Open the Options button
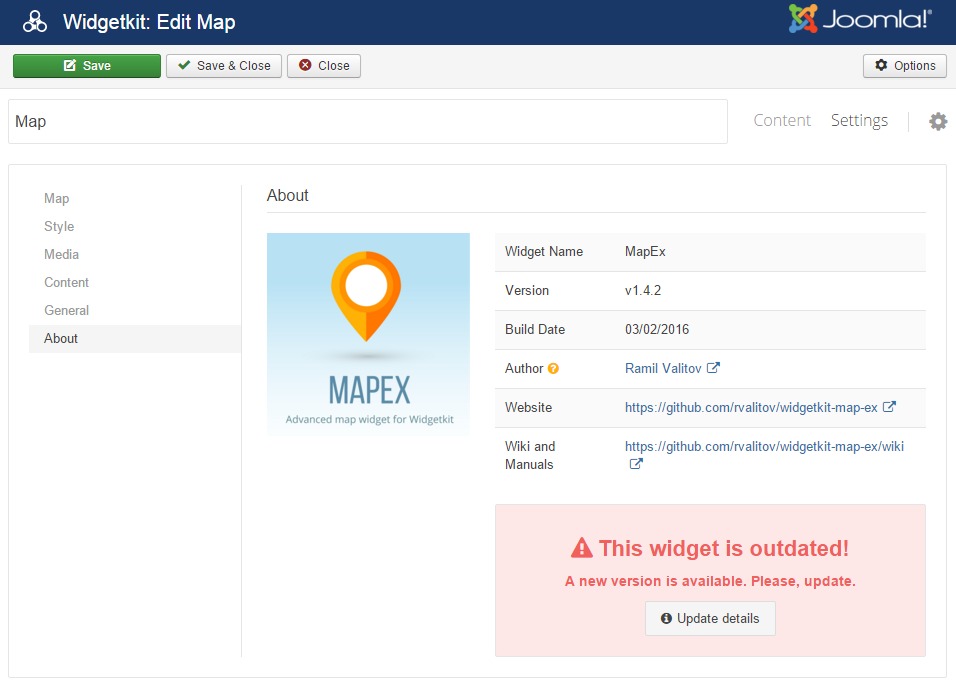Viewport: 956px width, 689px height. click(x=905, y=66)
